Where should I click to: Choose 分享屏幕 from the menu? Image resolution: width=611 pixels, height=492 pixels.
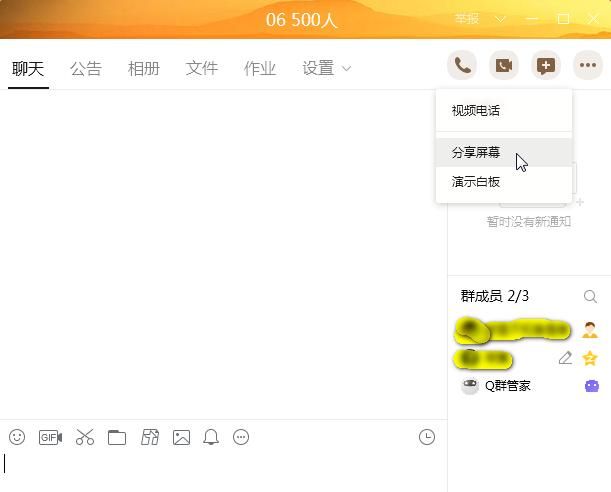(504, 152)
